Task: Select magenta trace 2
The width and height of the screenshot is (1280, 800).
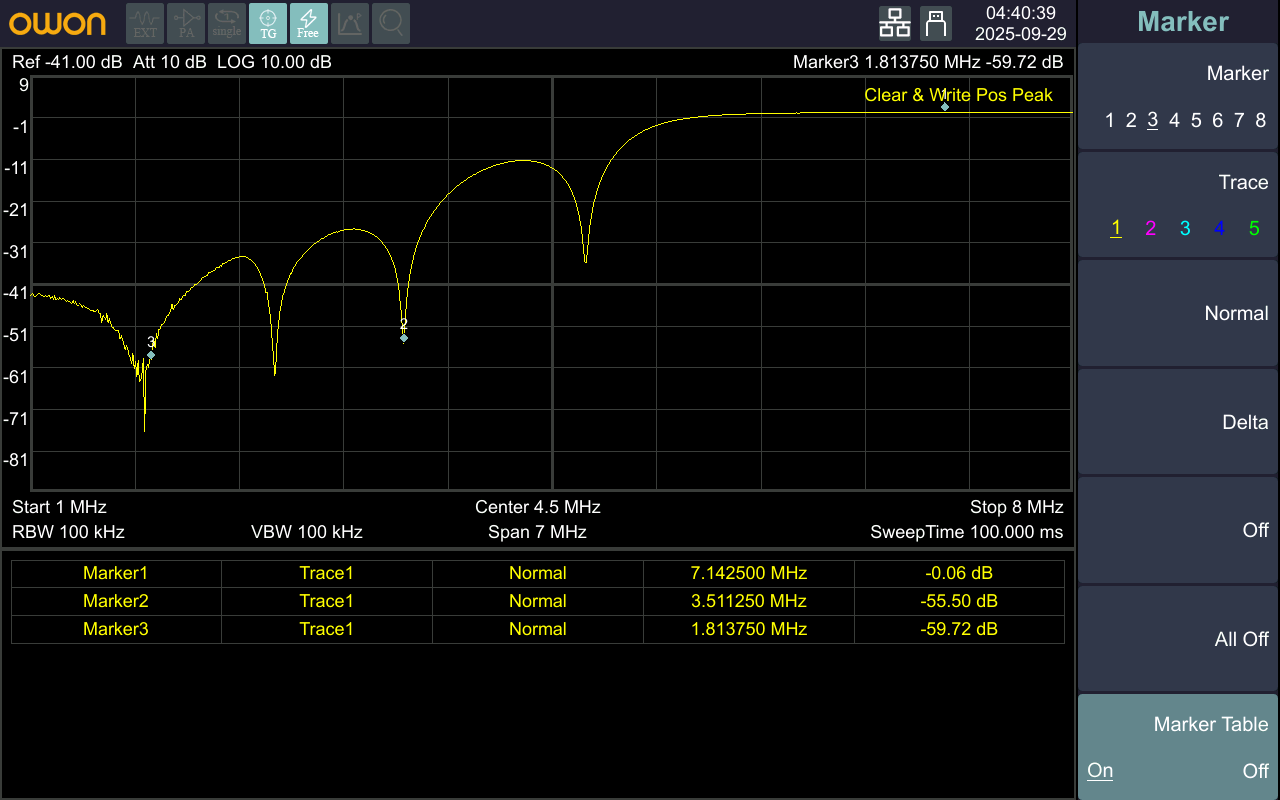Action: point(1150,229)
